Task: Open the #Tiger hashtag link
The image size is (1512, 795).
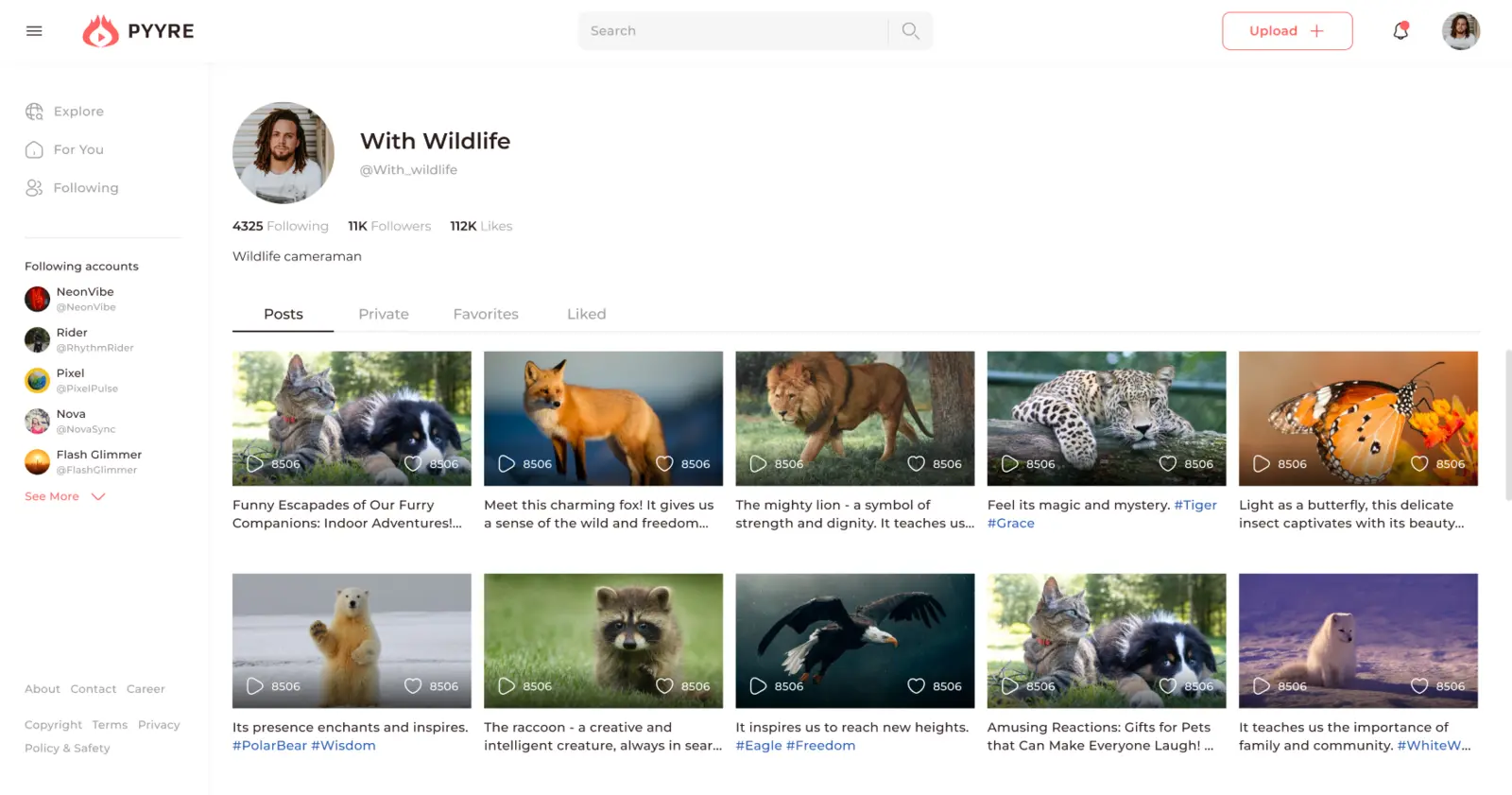Action: coord(1195,505)
